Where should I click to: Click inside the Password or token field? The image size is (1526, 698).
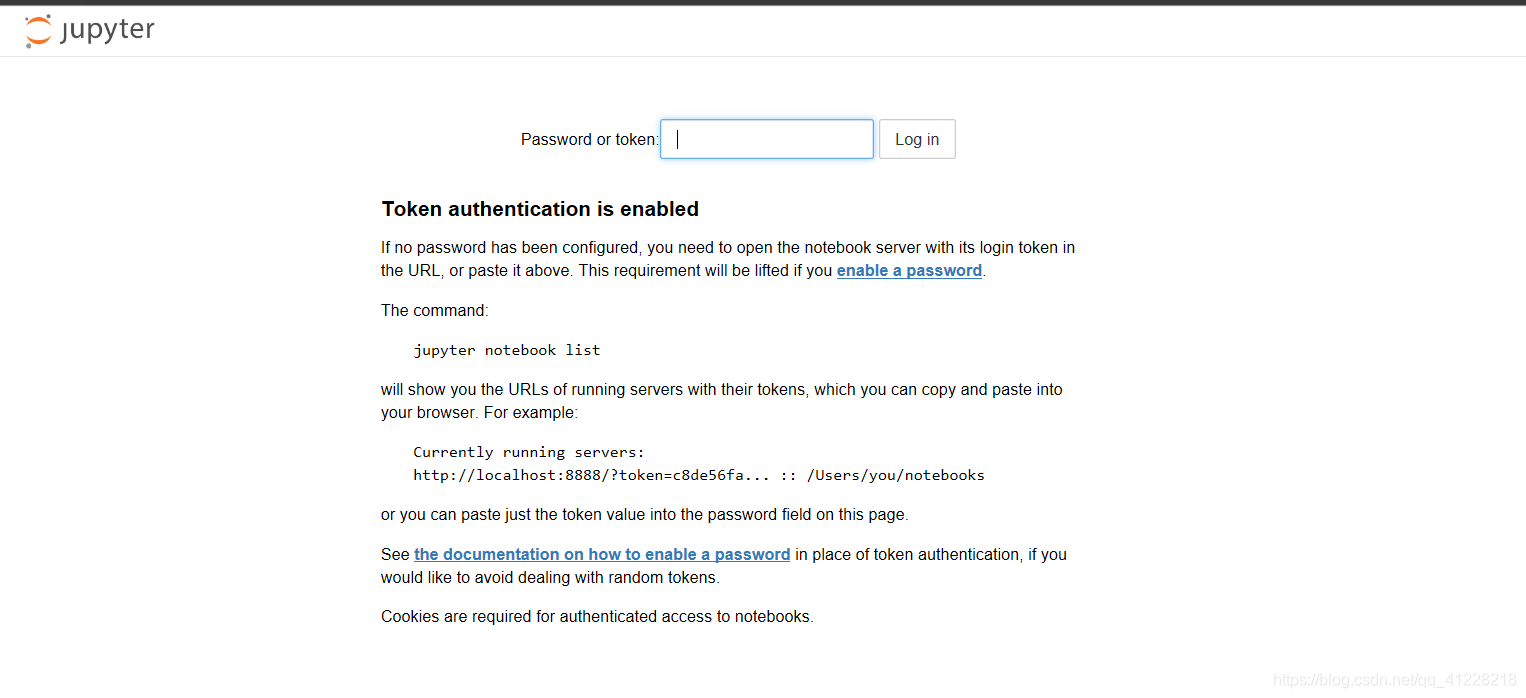click(766, 139)
